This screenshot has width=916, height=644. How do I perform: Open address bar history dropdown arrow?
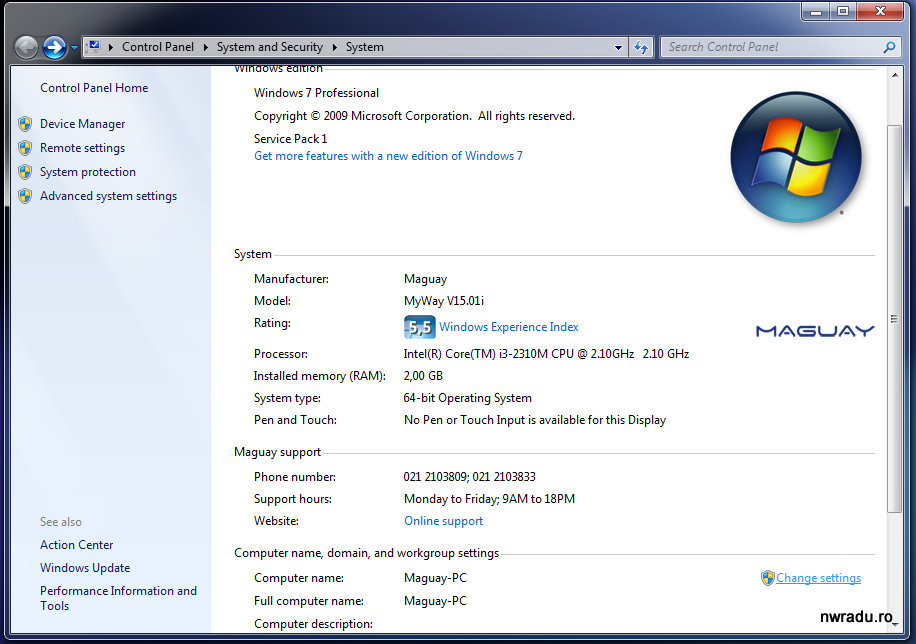pos(618,47)
